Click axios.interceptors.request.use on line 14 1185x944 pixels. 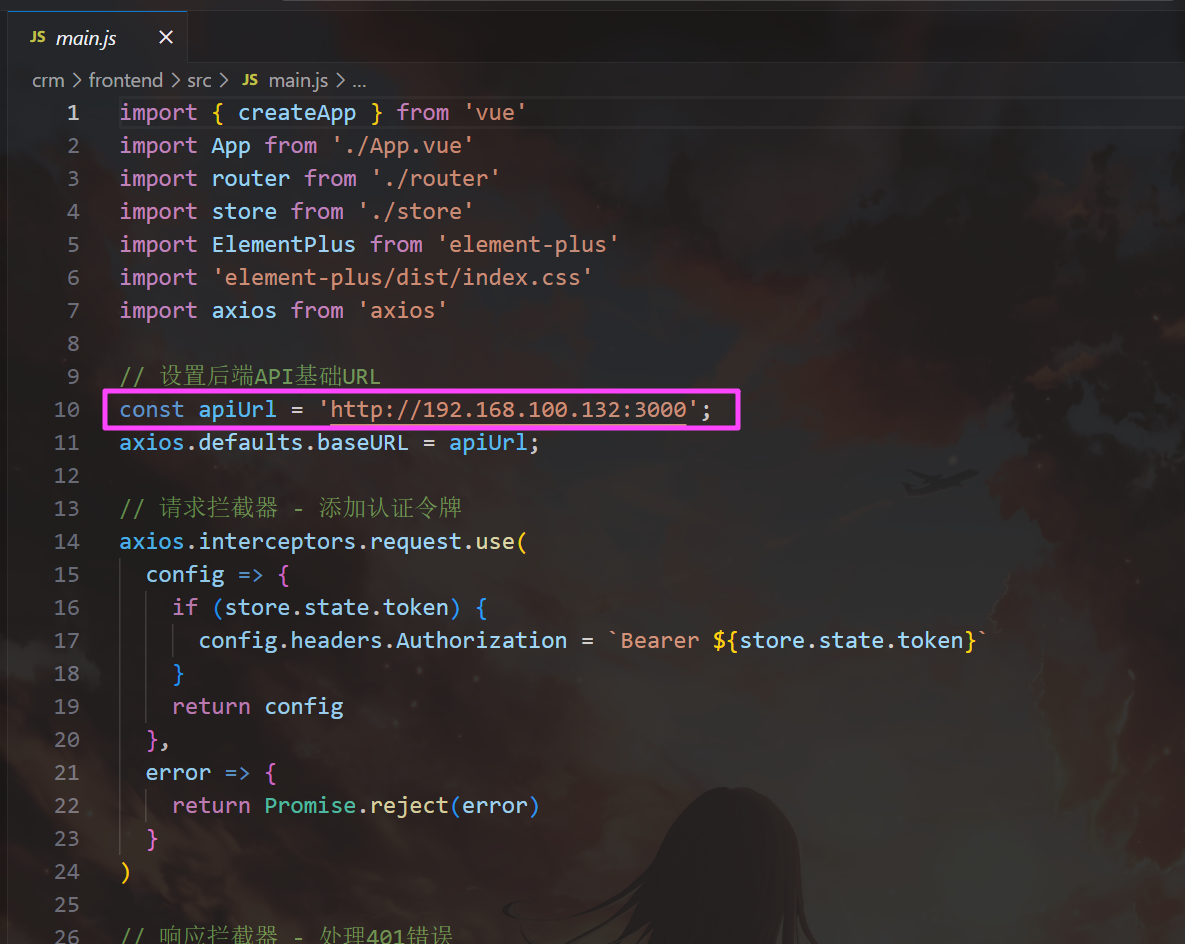(317, 542)
